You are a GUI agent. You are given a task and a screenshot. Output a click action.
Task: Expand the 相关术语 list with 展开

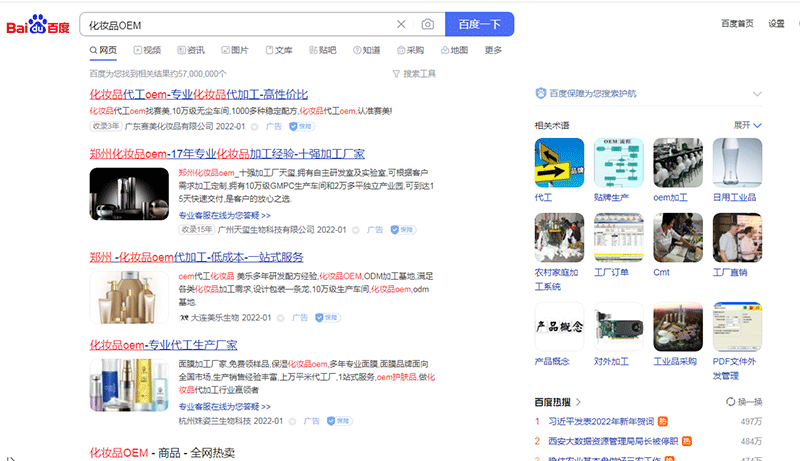click(747, 125)
